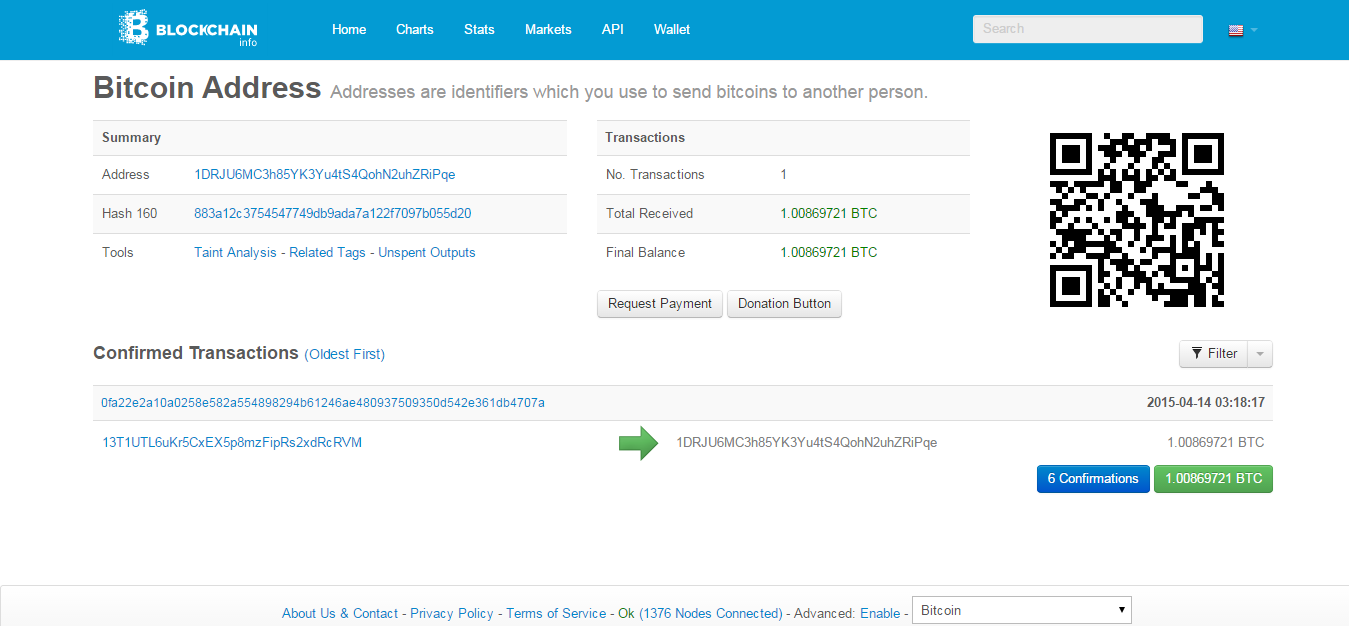The width and height of the screenshot is (1349, 626).
Task: Click the Bitcoin Address page heading
Action: (x=207, y=88)
